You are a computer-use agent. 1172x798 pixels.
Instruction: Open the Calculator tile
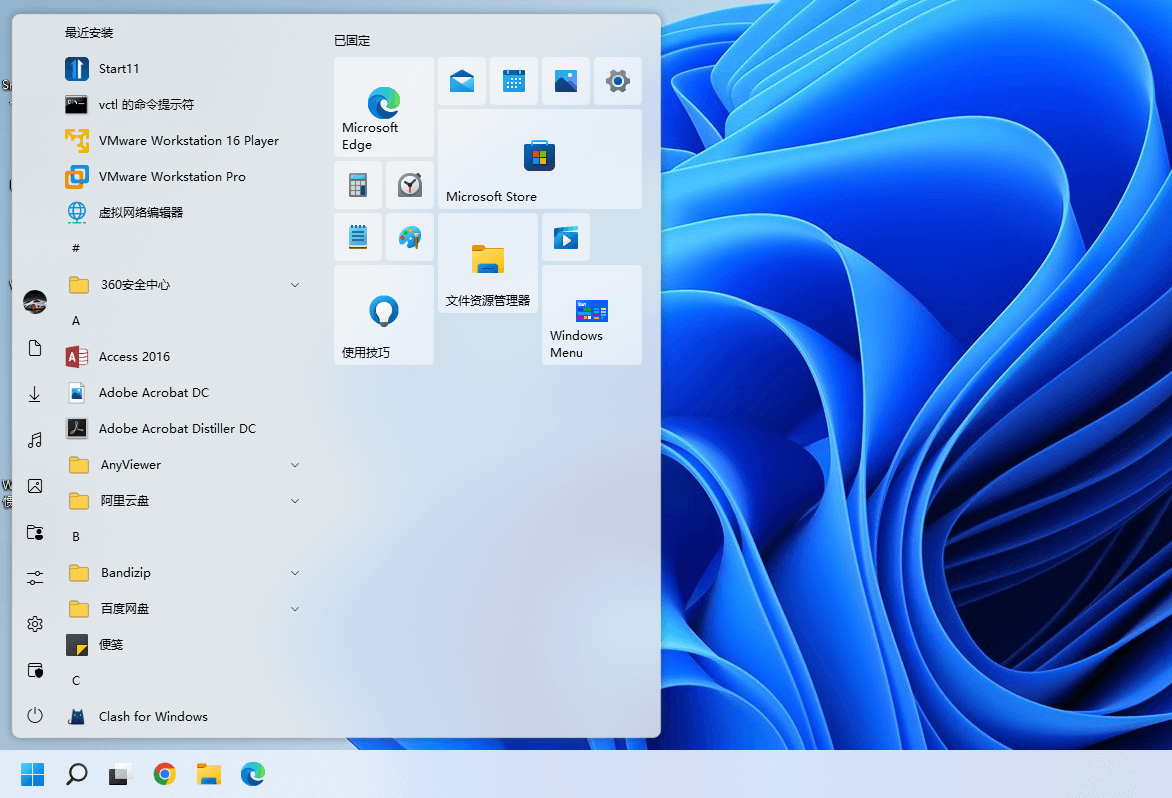(x=358, y=185)
